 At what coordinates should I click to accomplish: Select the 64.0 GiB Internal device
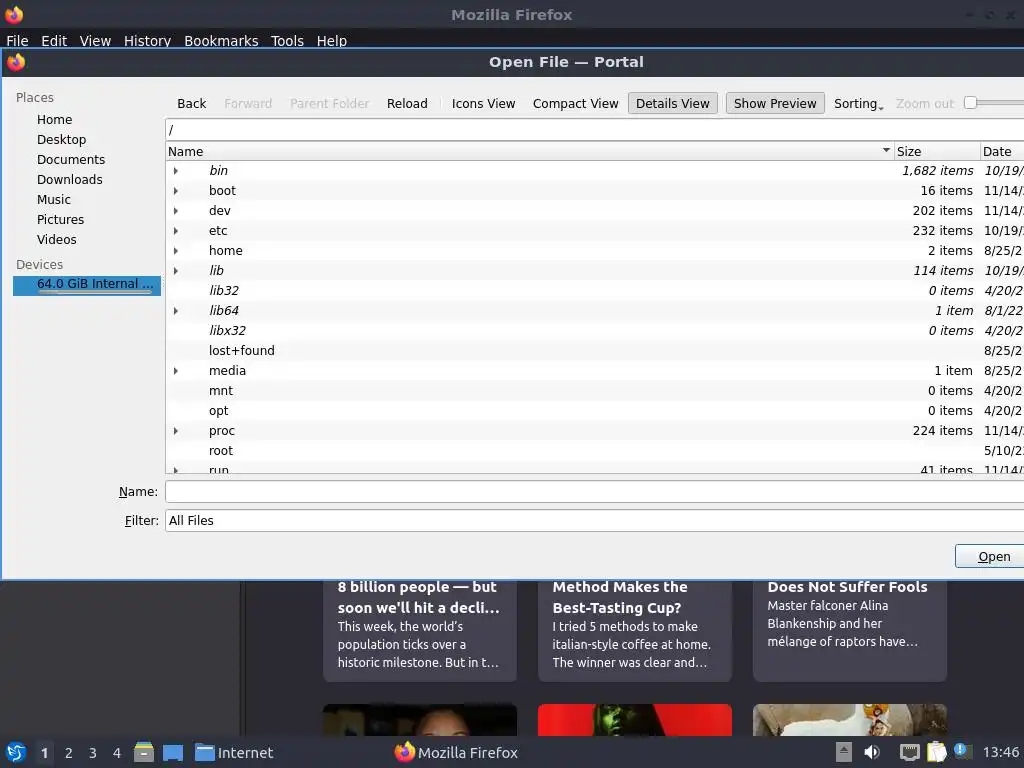point(86,285)
